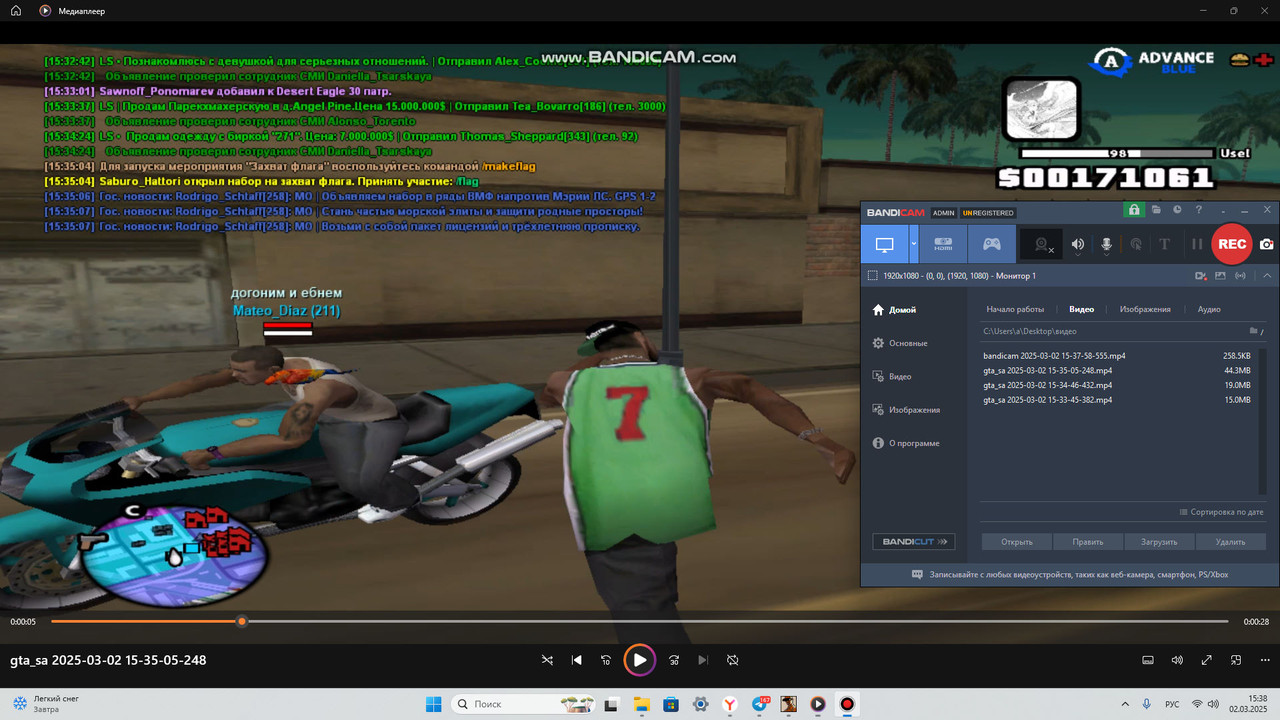Open Yandex browser from taskbar
1280x720 pixels.
731,704
